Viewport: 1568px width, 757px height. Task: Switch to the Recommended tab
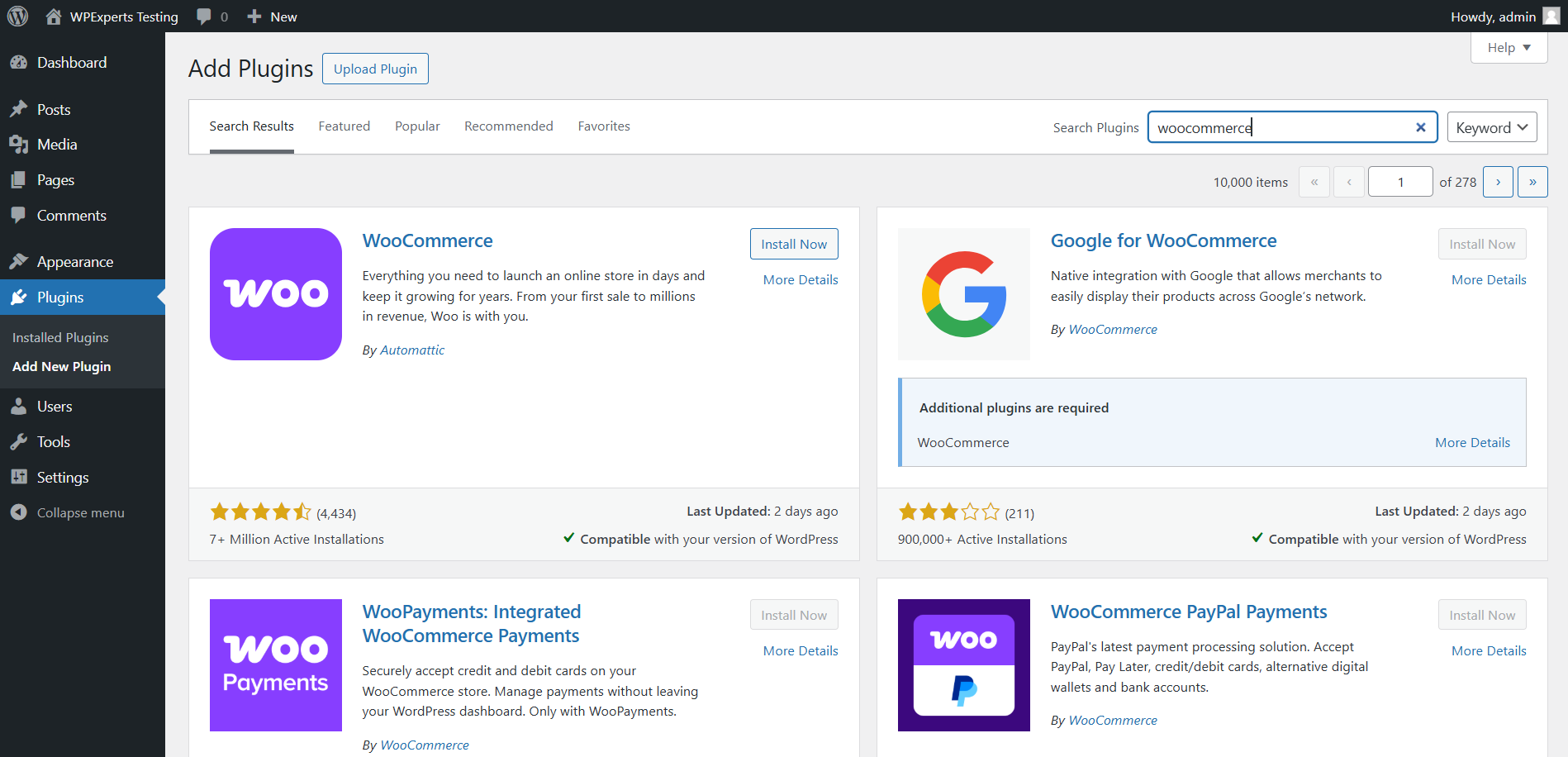509,126
